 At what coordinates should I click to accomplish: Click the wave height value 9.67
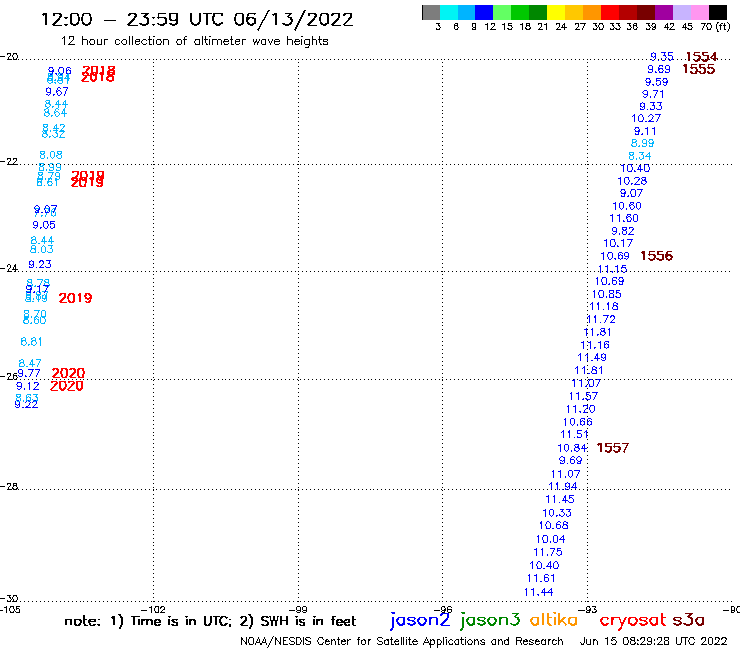(57, 92)
